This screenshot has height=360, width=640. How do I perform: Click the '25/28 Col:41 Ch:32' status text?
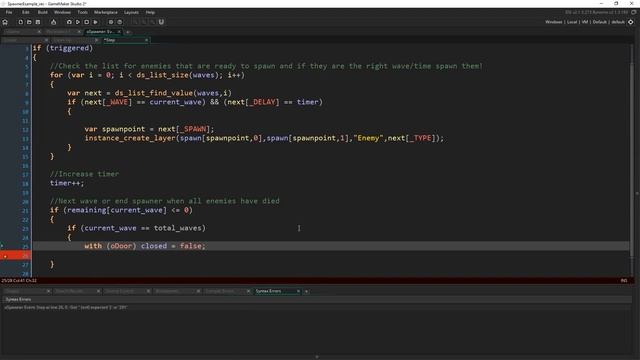coord(19,281)
